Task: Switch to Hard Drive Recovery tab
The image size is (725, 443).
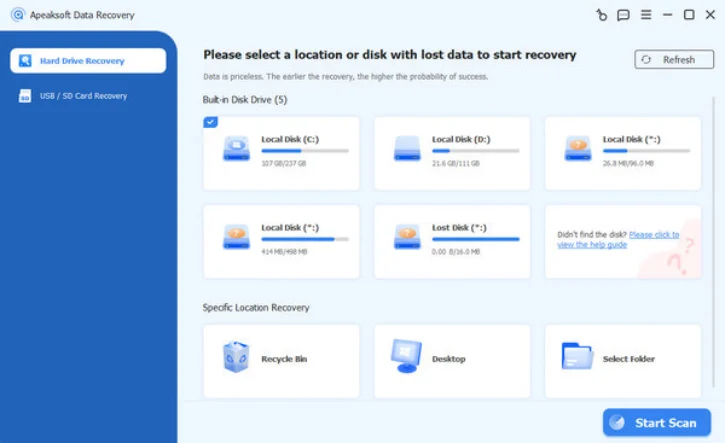Action: click(x=88, y=61)
